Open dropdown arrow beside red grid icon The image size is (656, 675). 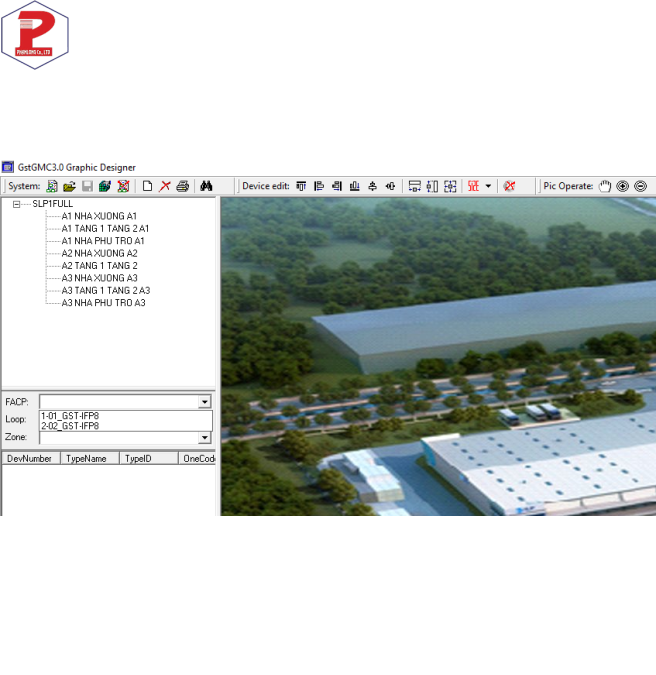coord(488,186)
